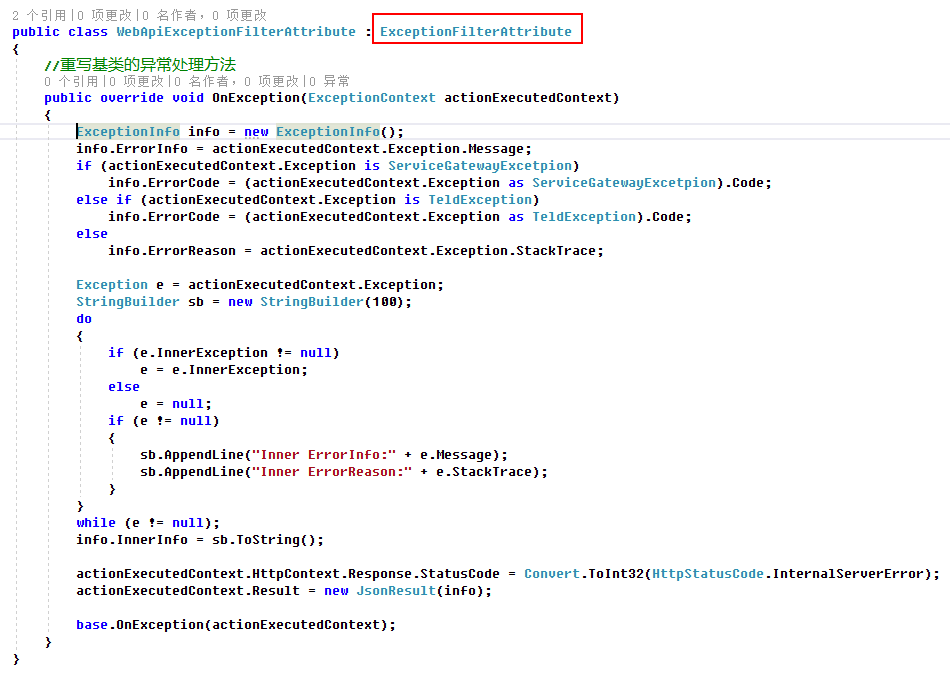Click ServiceGatewayExcetpion in the "is" check
Screen dimensions: 950x673
480,166
